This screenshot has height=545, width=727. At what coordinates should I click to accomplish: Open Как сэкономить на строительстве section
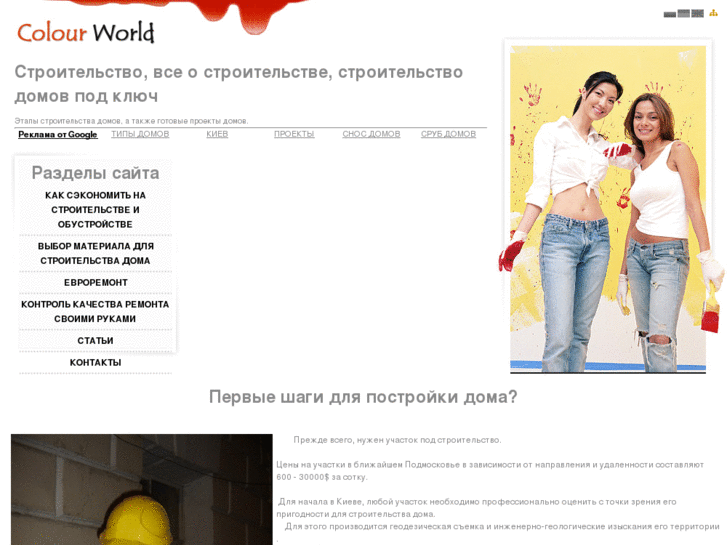tap(95, 210)
